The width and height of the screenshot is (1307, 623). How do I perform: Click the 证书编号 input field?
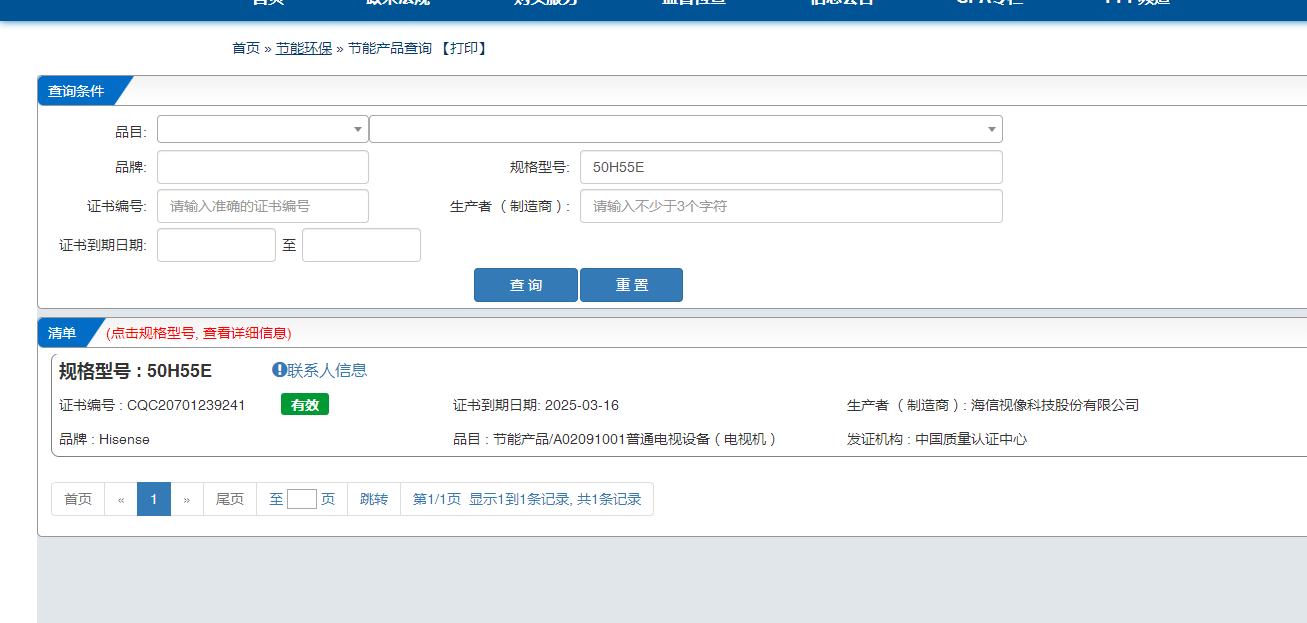click(263, 206)
